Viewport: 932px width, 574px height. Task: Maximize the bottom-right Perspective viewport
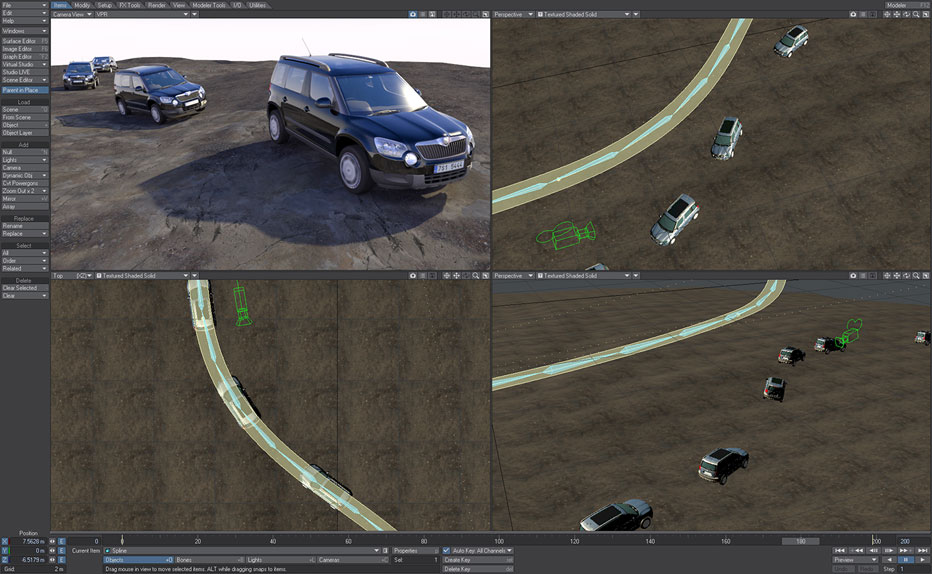925,276
